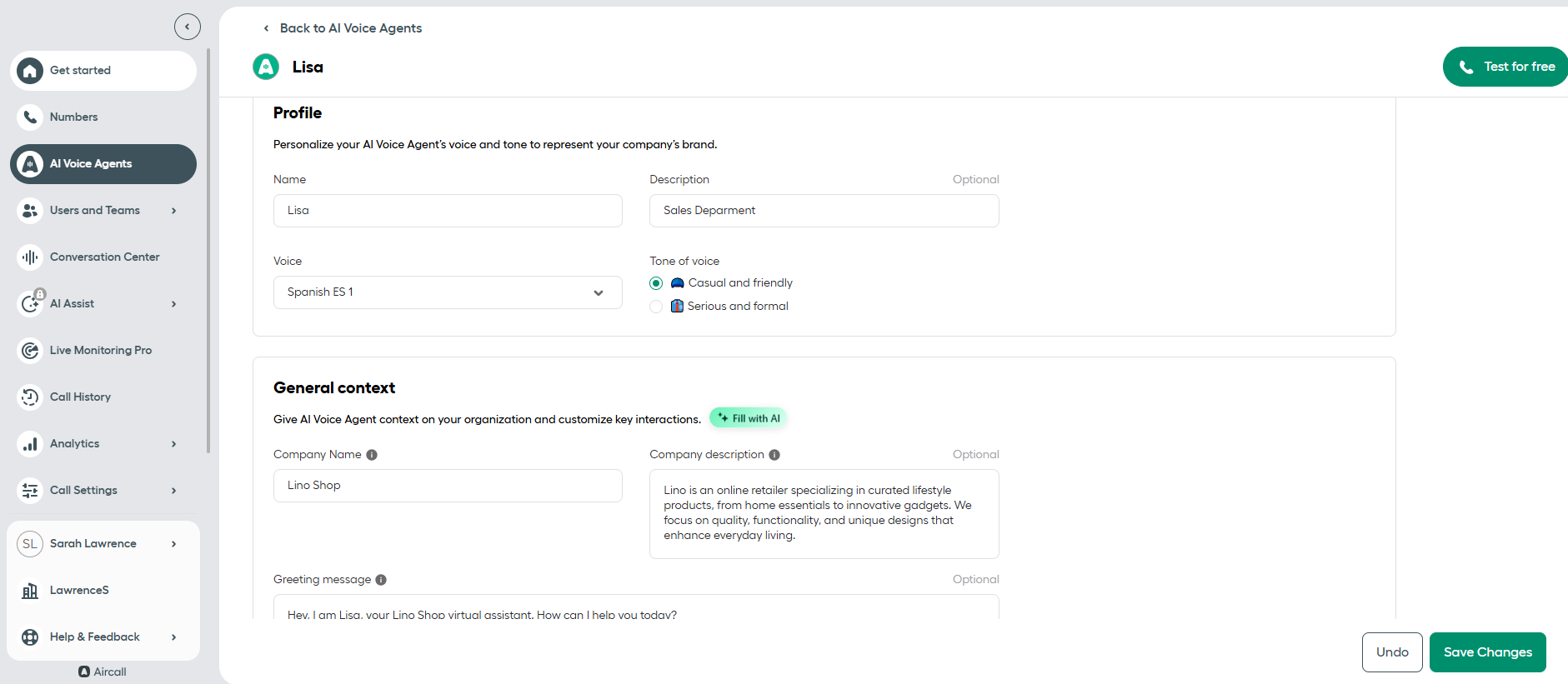
Task: Click Company description info icon
Action: point(774,455)
